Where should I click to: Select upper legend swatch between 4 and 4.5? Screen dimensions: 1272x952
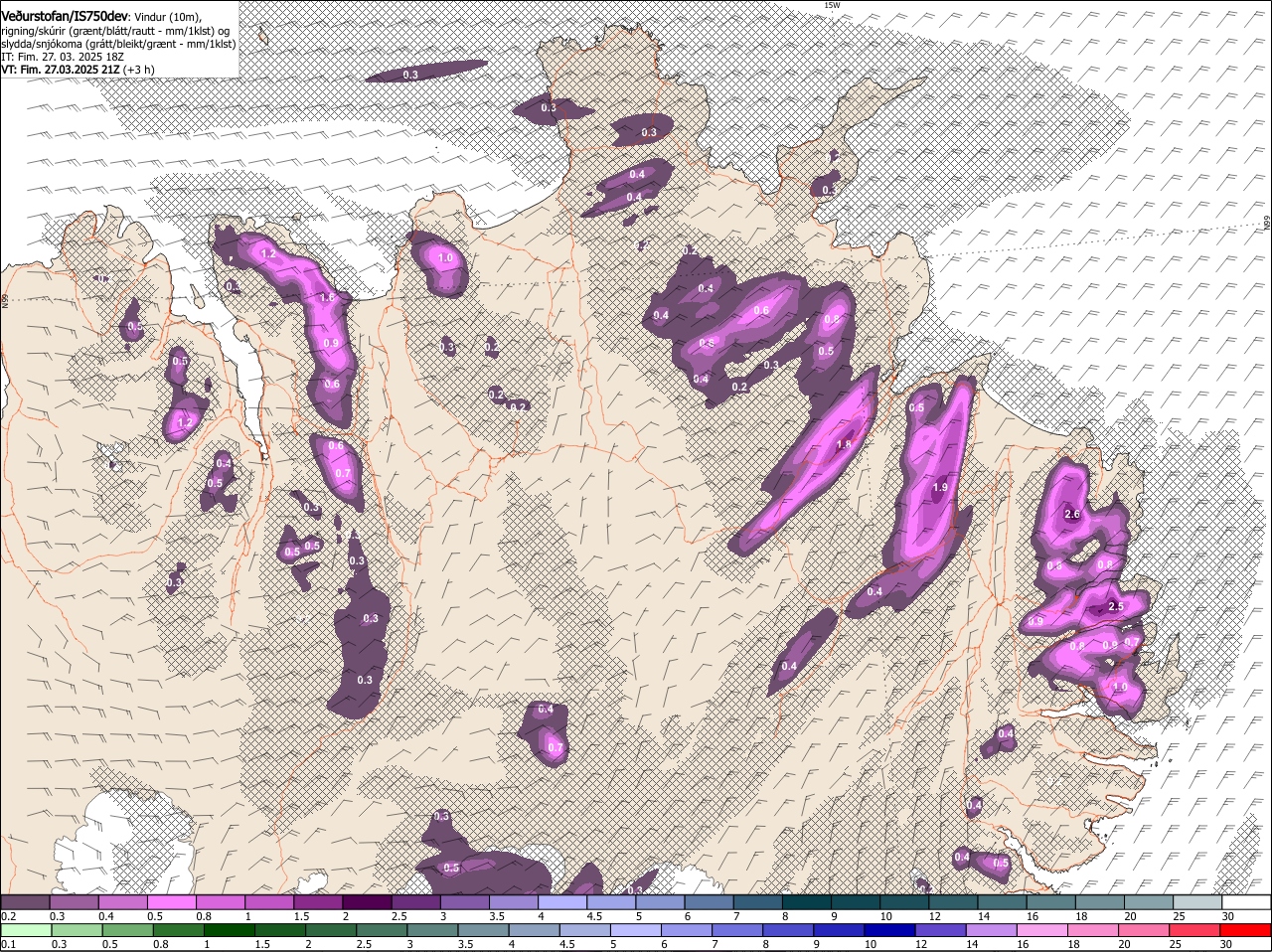(x=561, y=902)
